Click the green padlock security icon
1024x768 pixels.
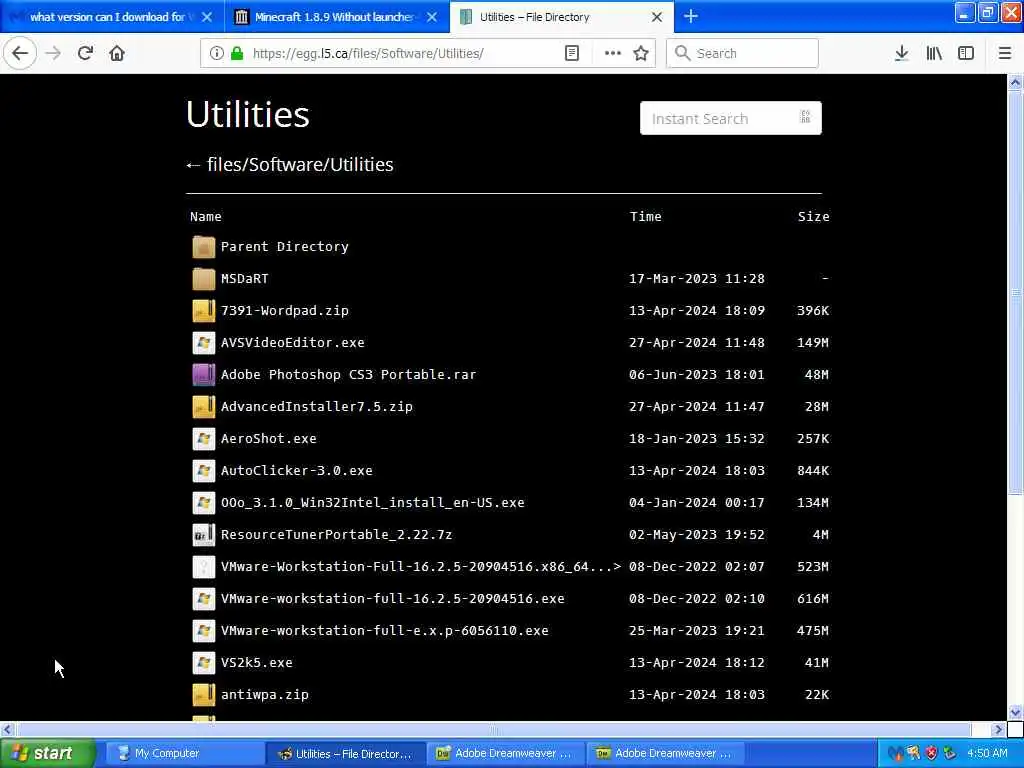pos(237,53)
